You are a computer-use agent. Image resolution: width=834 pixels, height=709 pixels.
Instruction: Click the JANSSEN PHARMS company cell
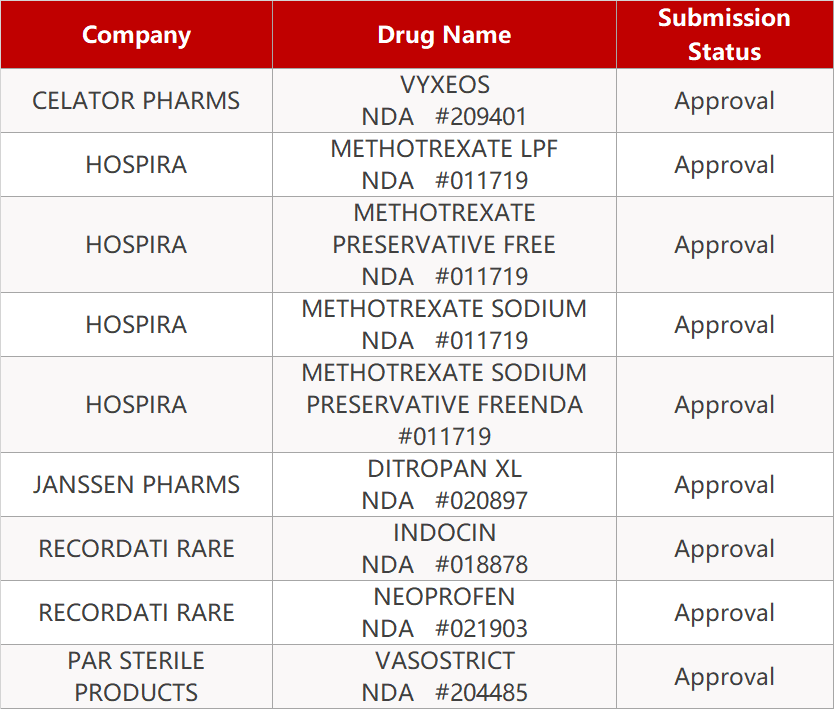(136, 485)
